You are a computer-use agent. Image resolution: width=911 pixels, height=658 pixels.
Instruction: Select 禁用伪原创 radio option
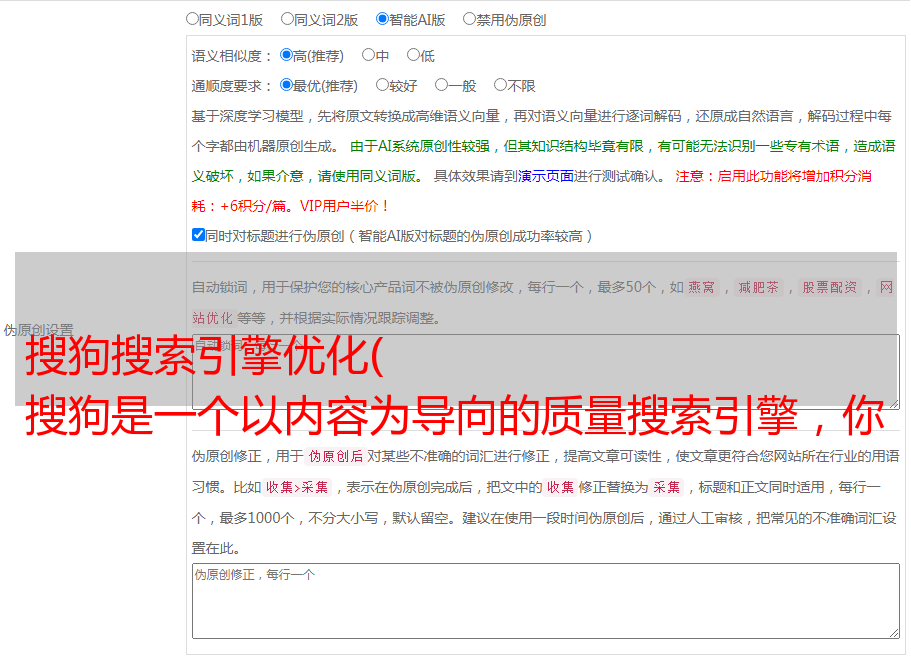tap(469, 19)
